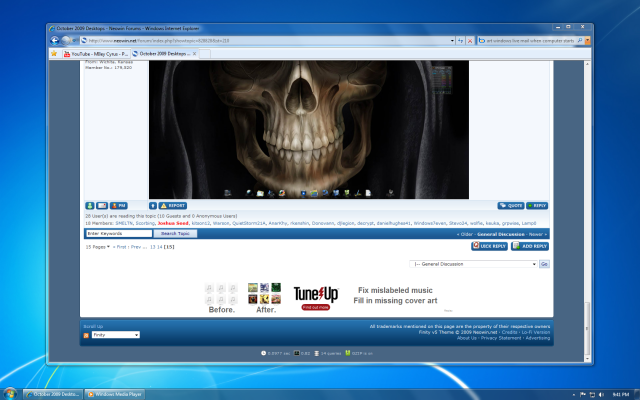Click the Go button beside forum jump
640x400 pixels.
tap(544, 264)
